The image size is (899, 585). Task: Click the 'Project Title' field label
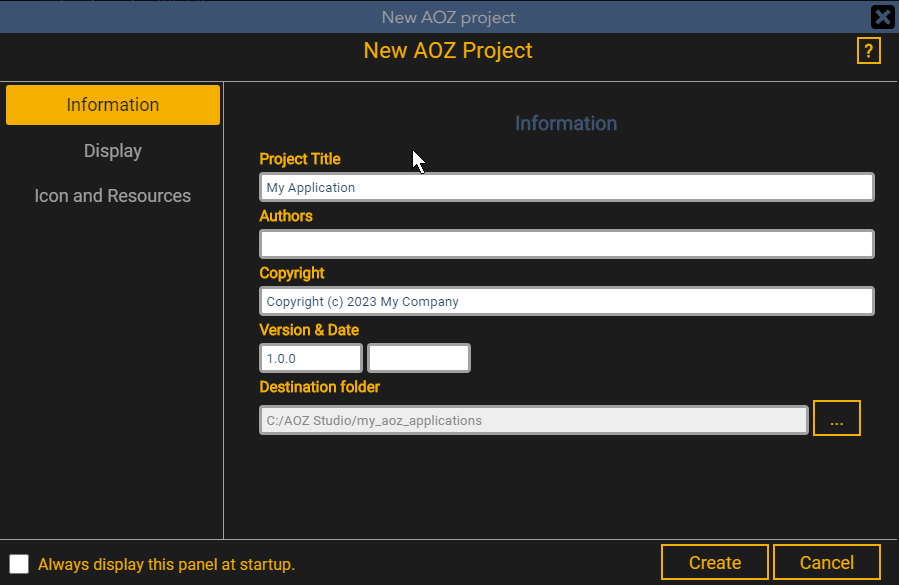(x=300, y=159)
